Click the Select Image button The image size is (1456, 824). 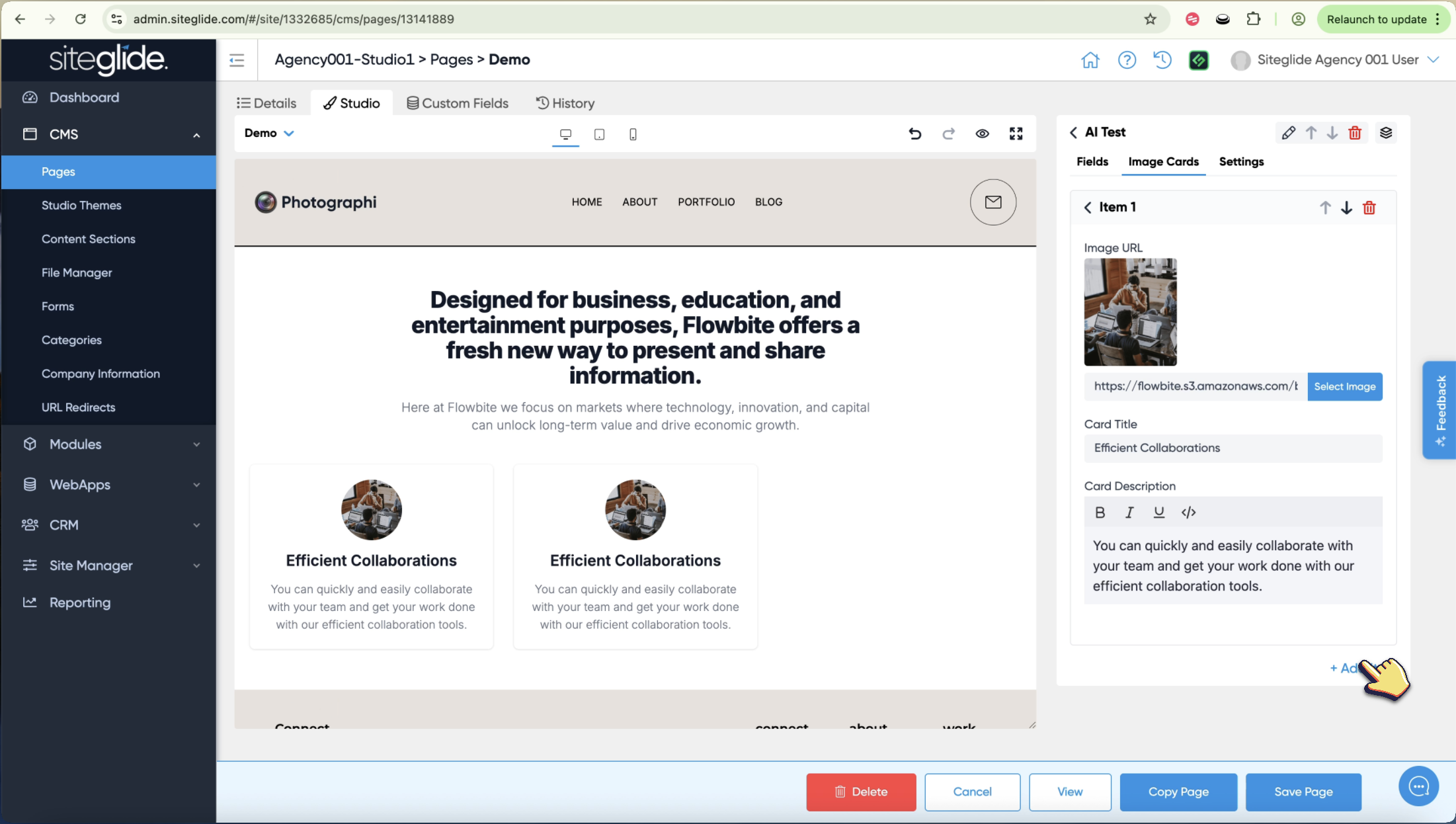click(1344, 386)
